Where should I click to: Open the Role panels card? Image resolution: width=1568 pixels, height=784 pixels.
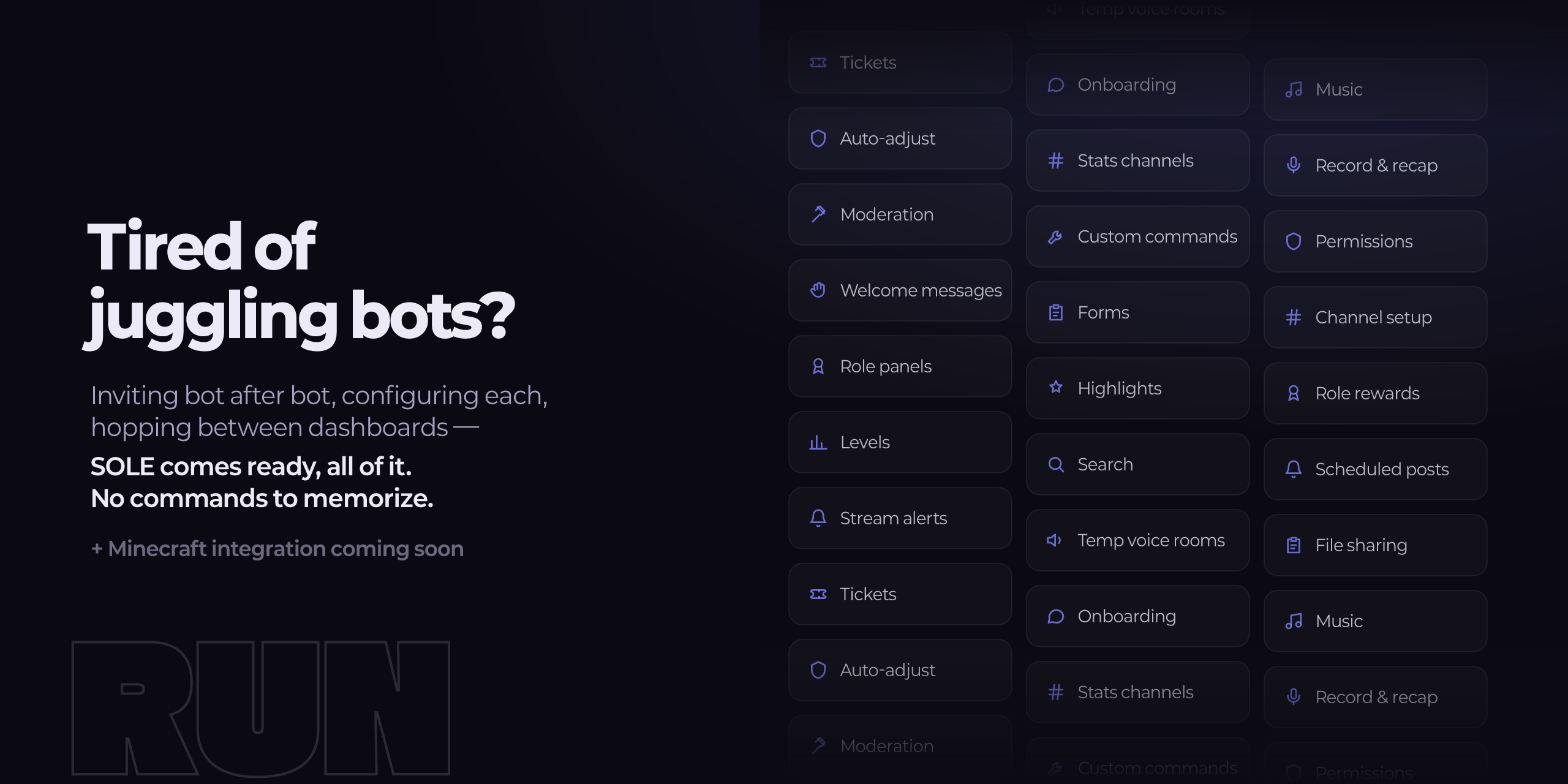pyautogui.click(x=900, y=366)
